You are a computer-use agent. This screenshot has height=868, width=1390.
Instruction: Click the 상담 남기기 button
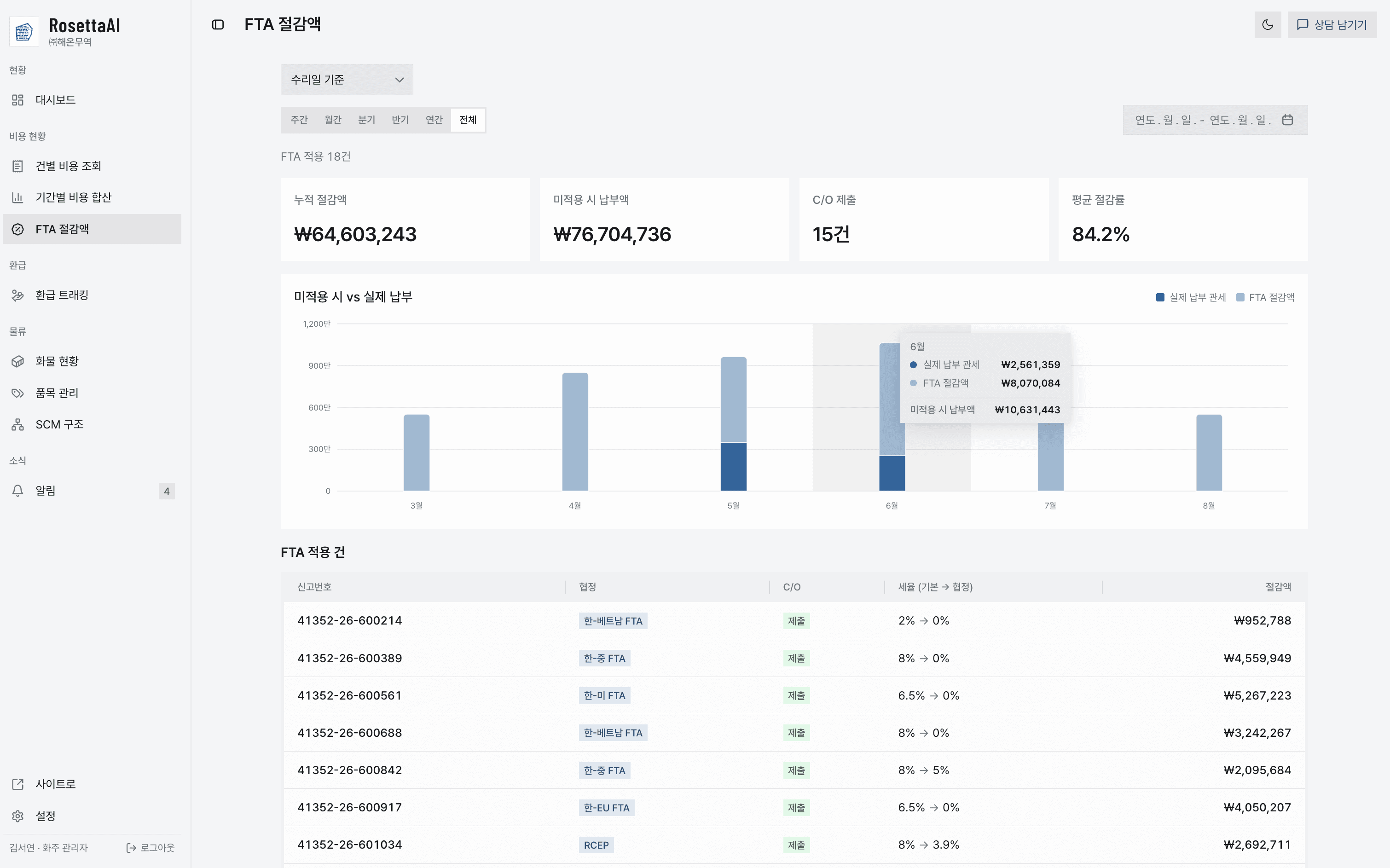[1332, 25]
